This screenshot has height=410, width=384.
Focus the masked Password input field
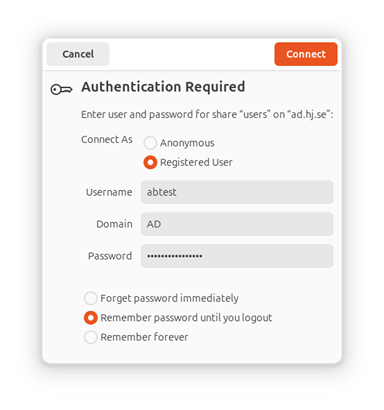click(x=237, y=256)
